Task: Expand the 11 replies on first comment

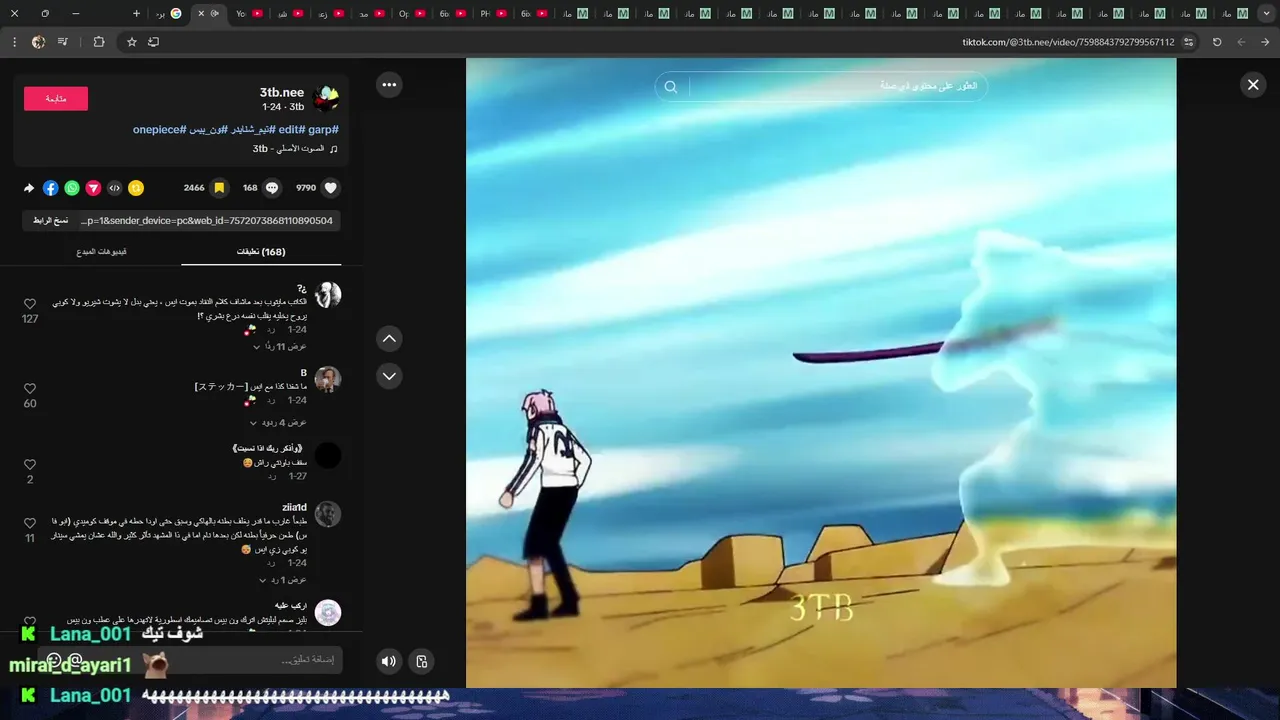Action: (x=280, y=346)
